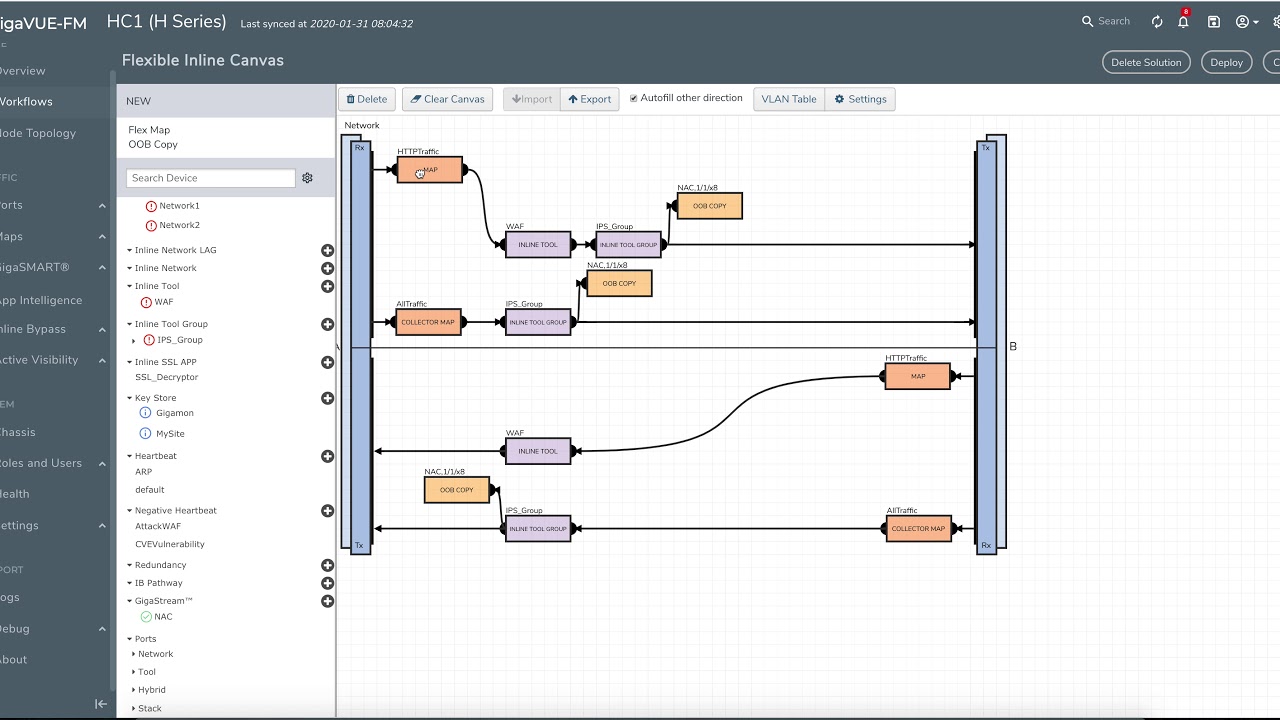Select App Intelligence navigation item

point(40,300)
